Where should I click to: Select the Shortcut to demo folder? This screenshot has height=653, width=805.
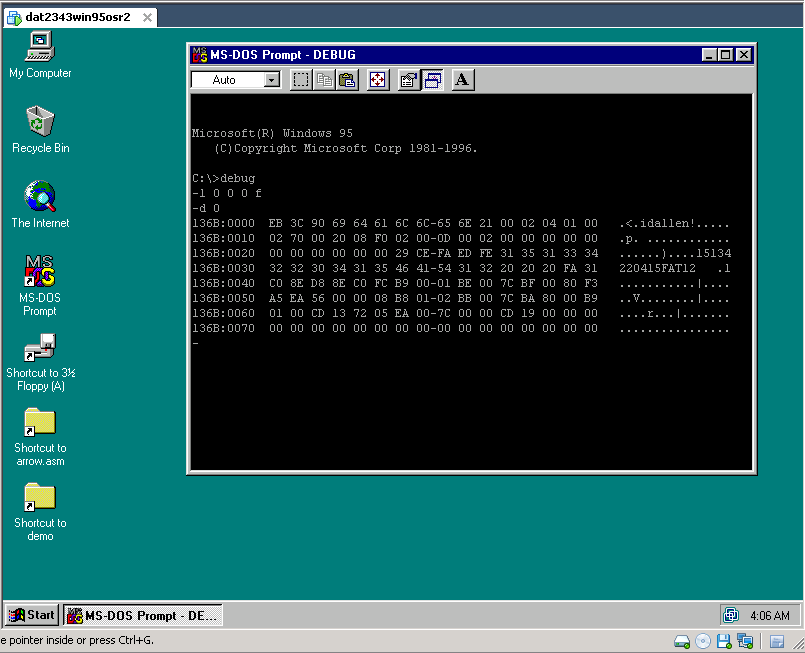[40, 497]
